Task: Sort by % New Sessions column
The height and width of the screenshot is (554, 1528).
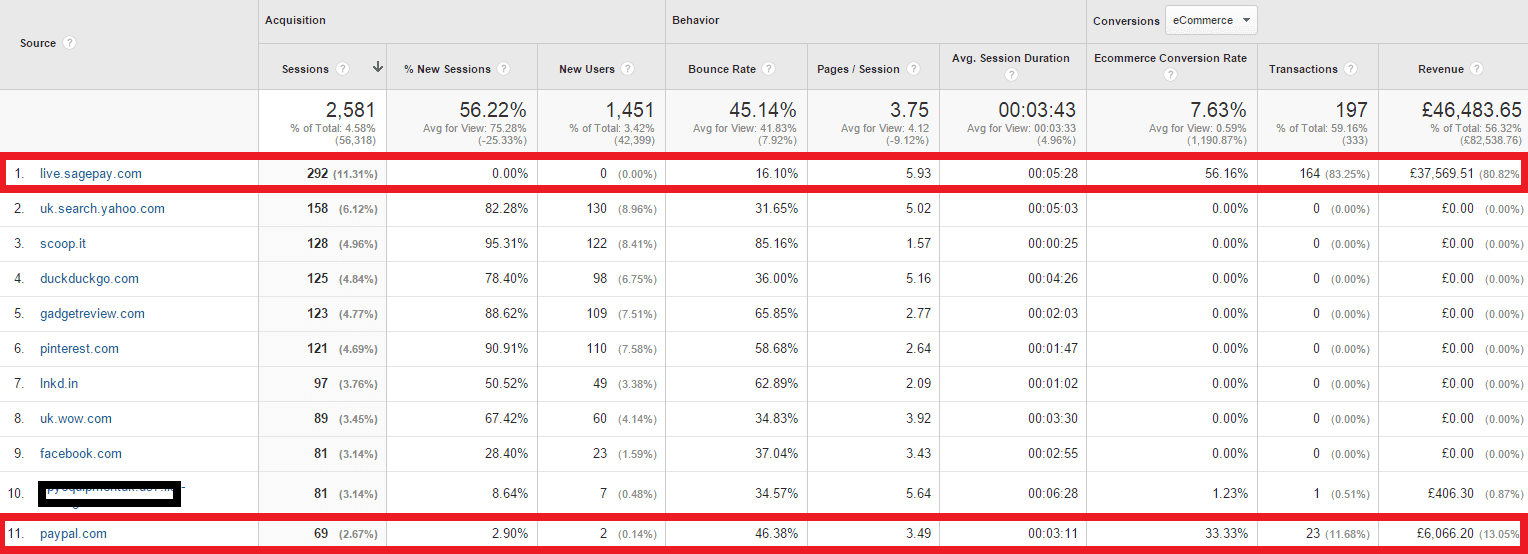Action: point(447,69)
